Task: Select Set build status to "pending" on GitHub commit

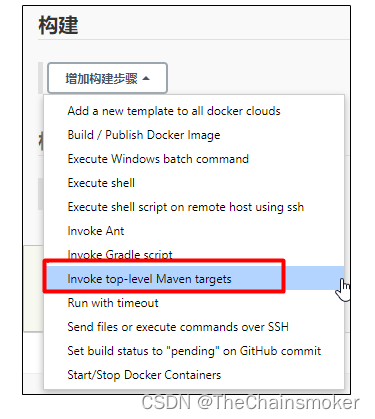Action: point(194,351)
